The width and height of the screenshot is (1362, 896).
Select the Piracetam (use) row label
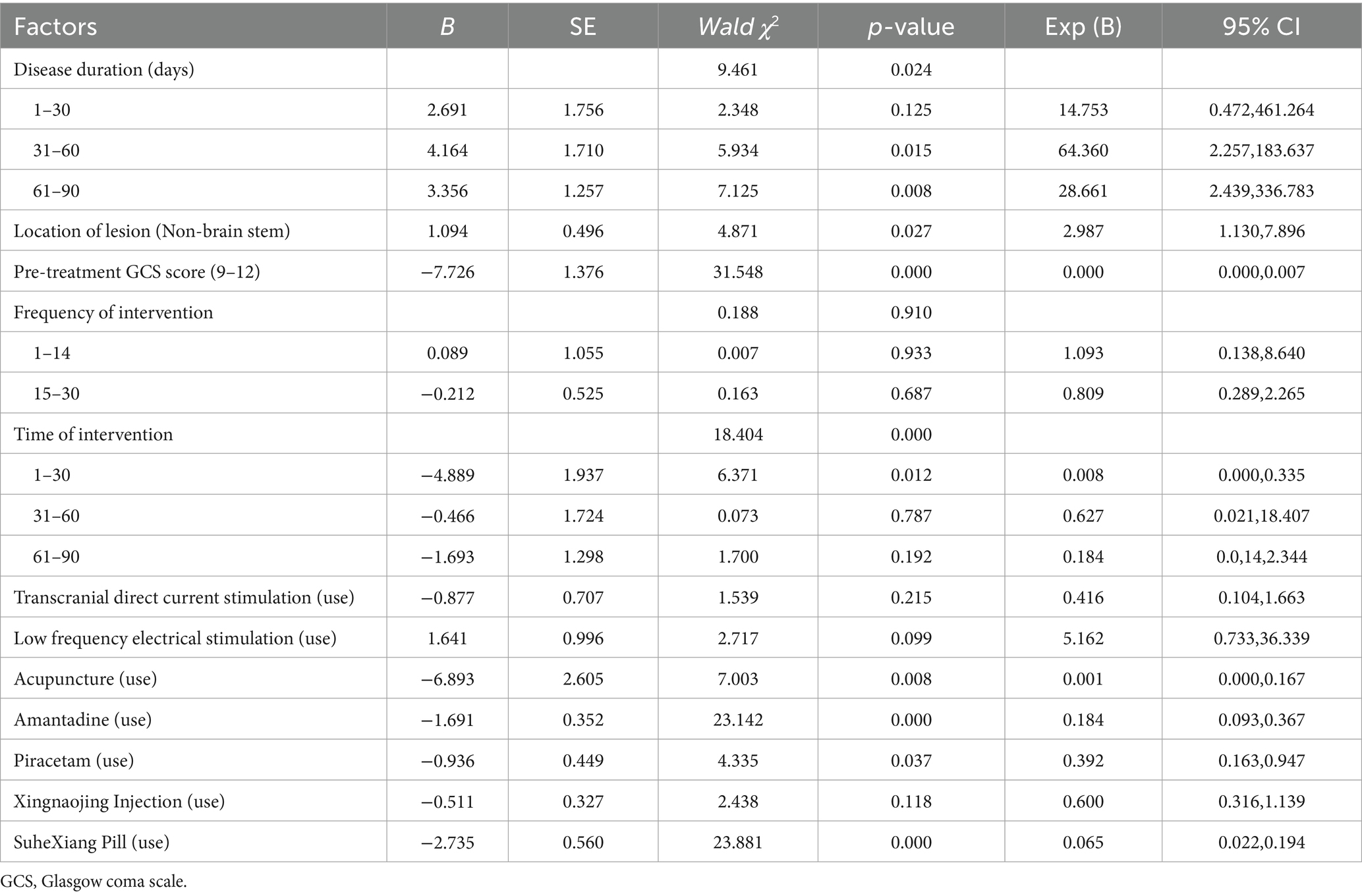74,760
